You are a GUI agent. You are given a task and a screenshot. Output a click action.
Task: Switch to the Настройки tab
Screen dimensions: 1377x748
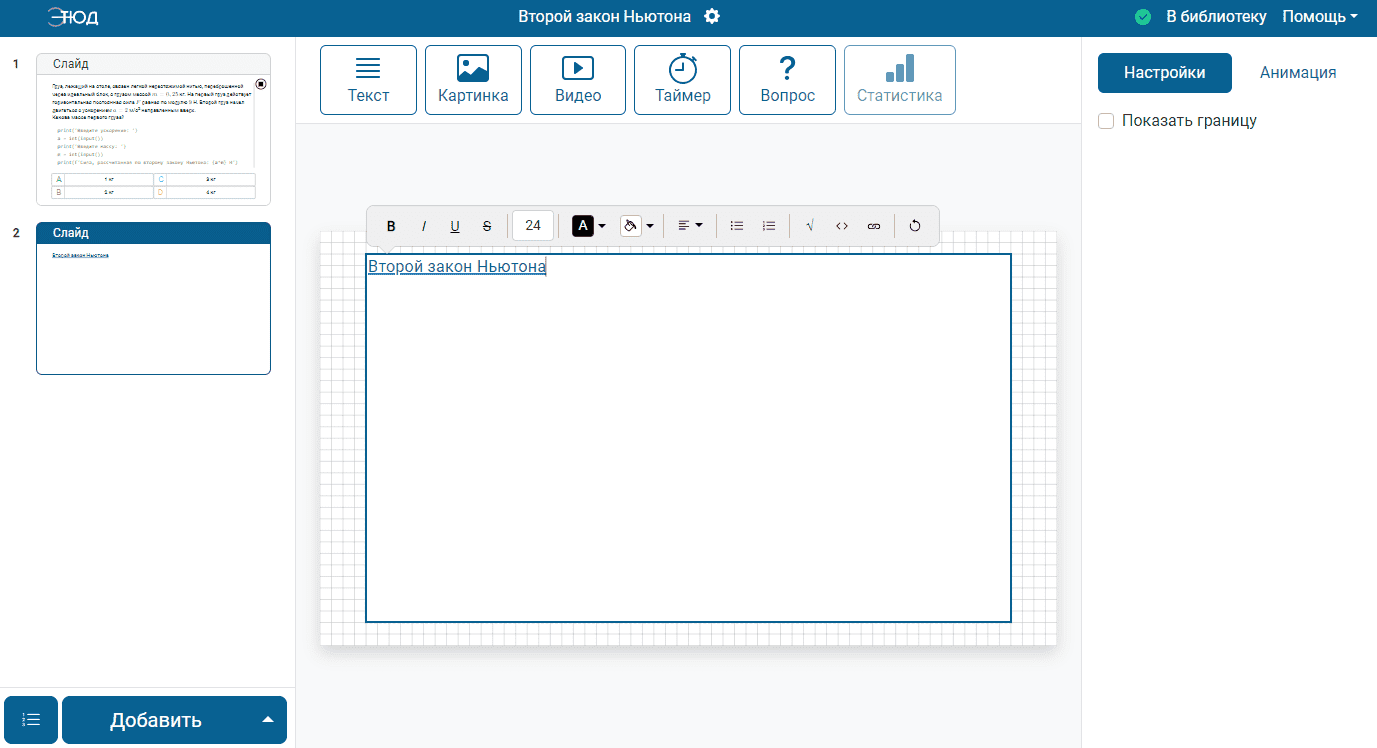[x=1164, y=73]
